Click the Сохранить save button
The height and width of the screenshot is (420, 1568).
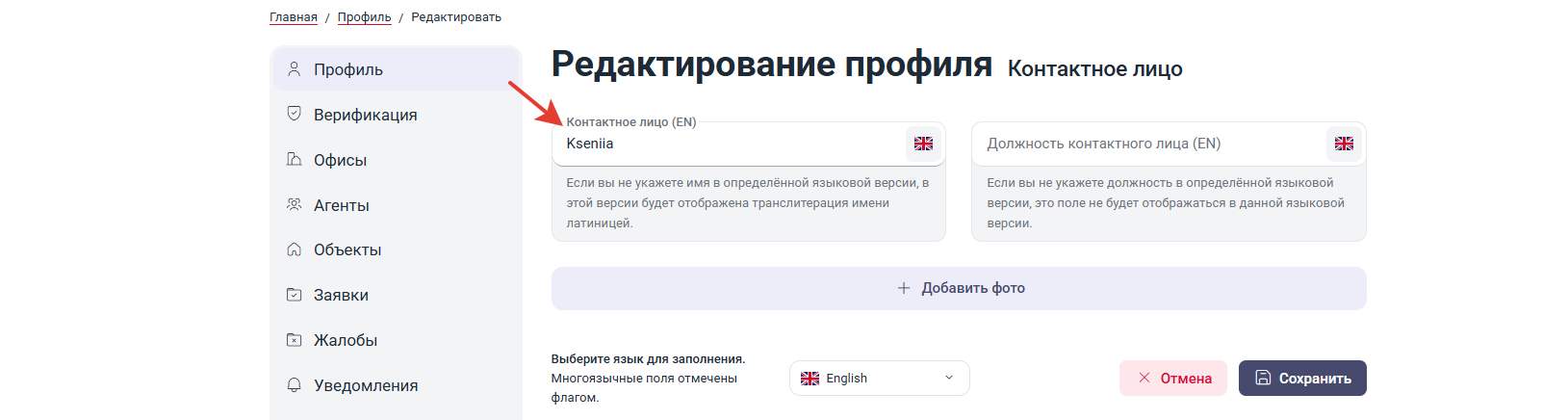click(x=1302, y=378)
